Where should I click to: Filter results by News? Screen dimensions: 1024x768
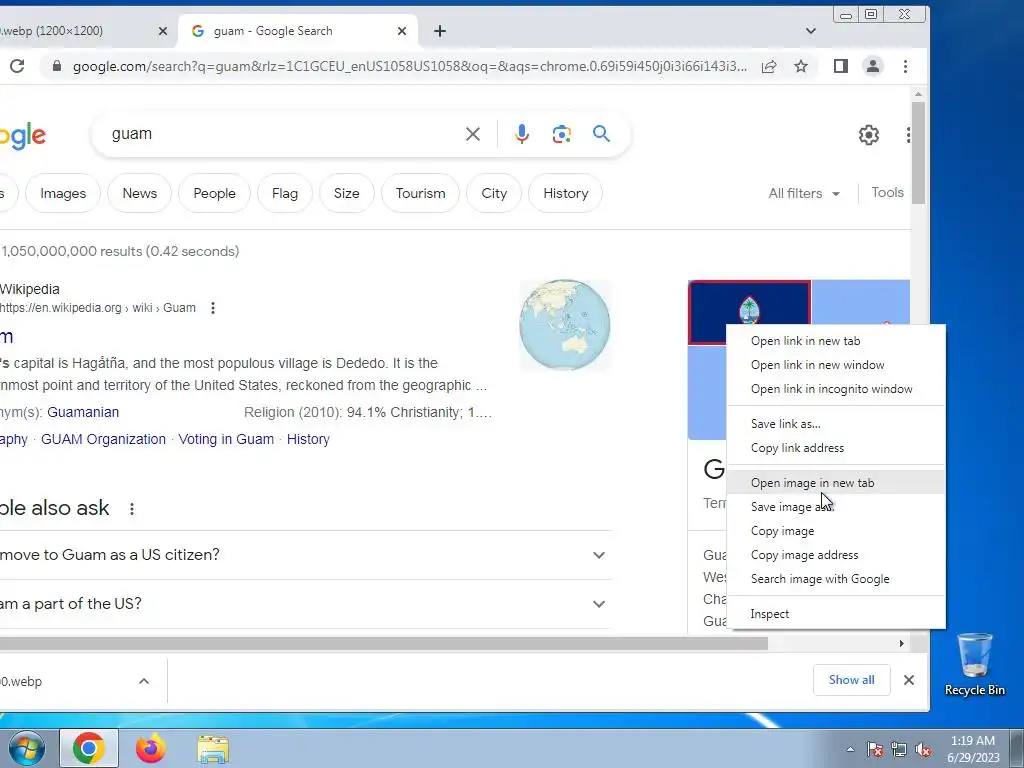pos(140,193)
